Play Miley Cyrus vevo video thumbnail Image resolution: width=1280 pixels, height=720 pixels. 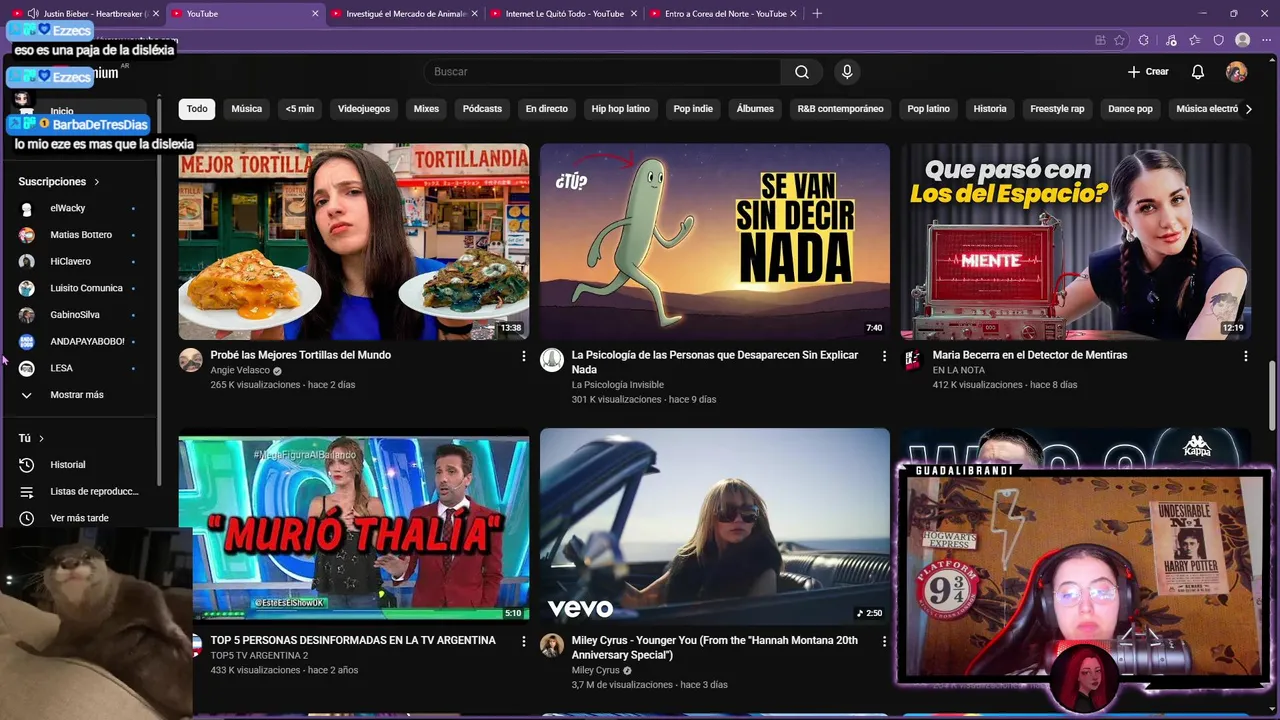point(715,526)
